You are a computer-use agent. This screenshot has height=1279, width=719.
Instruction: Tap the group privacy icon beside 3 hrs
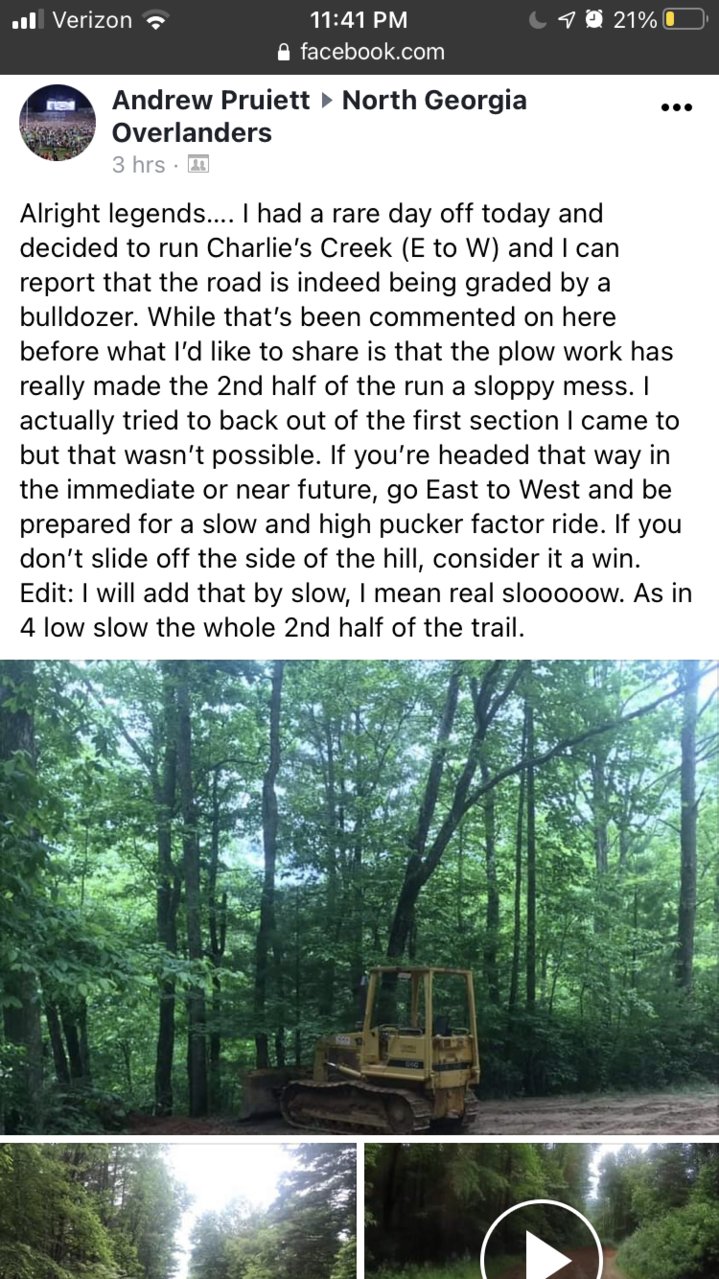point(197,165)
